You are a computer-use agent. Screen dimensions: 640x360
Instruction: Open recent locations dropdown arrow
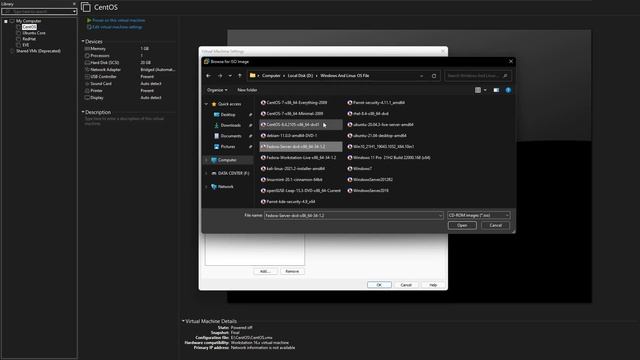coord(230,76)
